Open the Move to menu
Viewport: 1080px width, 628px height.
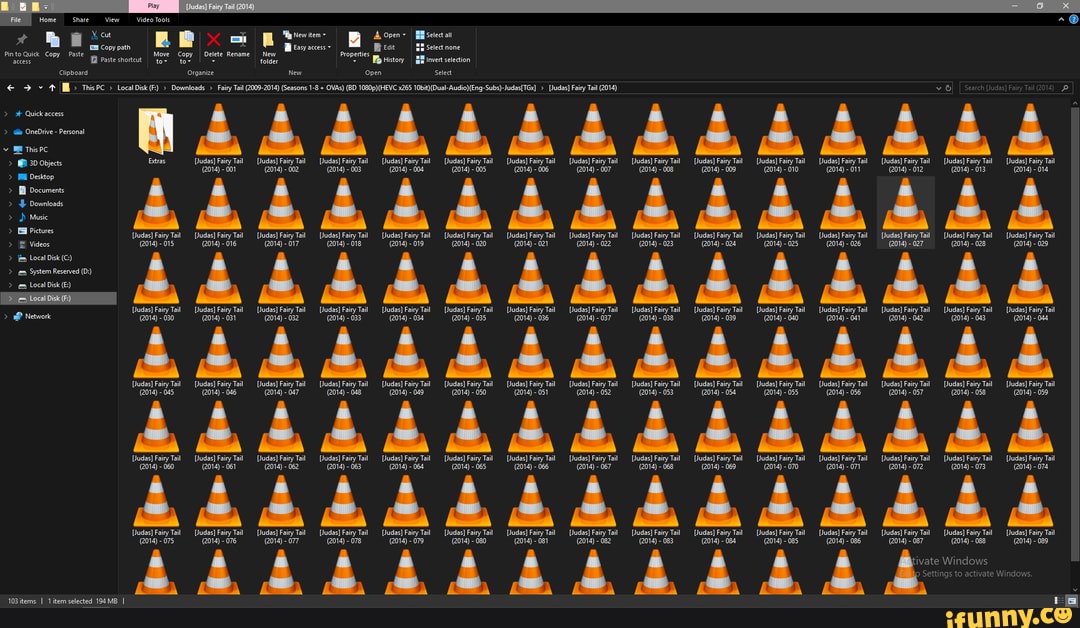pyautogui.click(x=161, y=48)
